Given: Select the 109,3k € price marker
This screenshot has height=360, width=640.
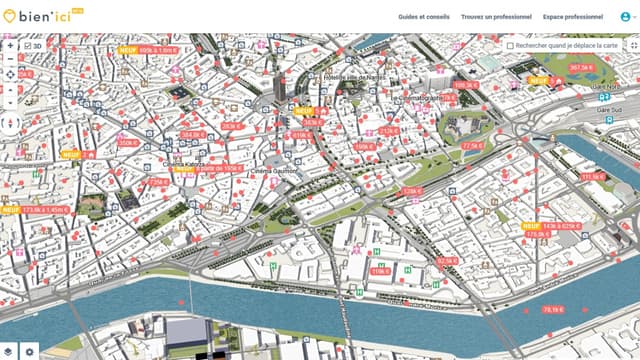Looking at the screenshot, I should coord(466,85).
